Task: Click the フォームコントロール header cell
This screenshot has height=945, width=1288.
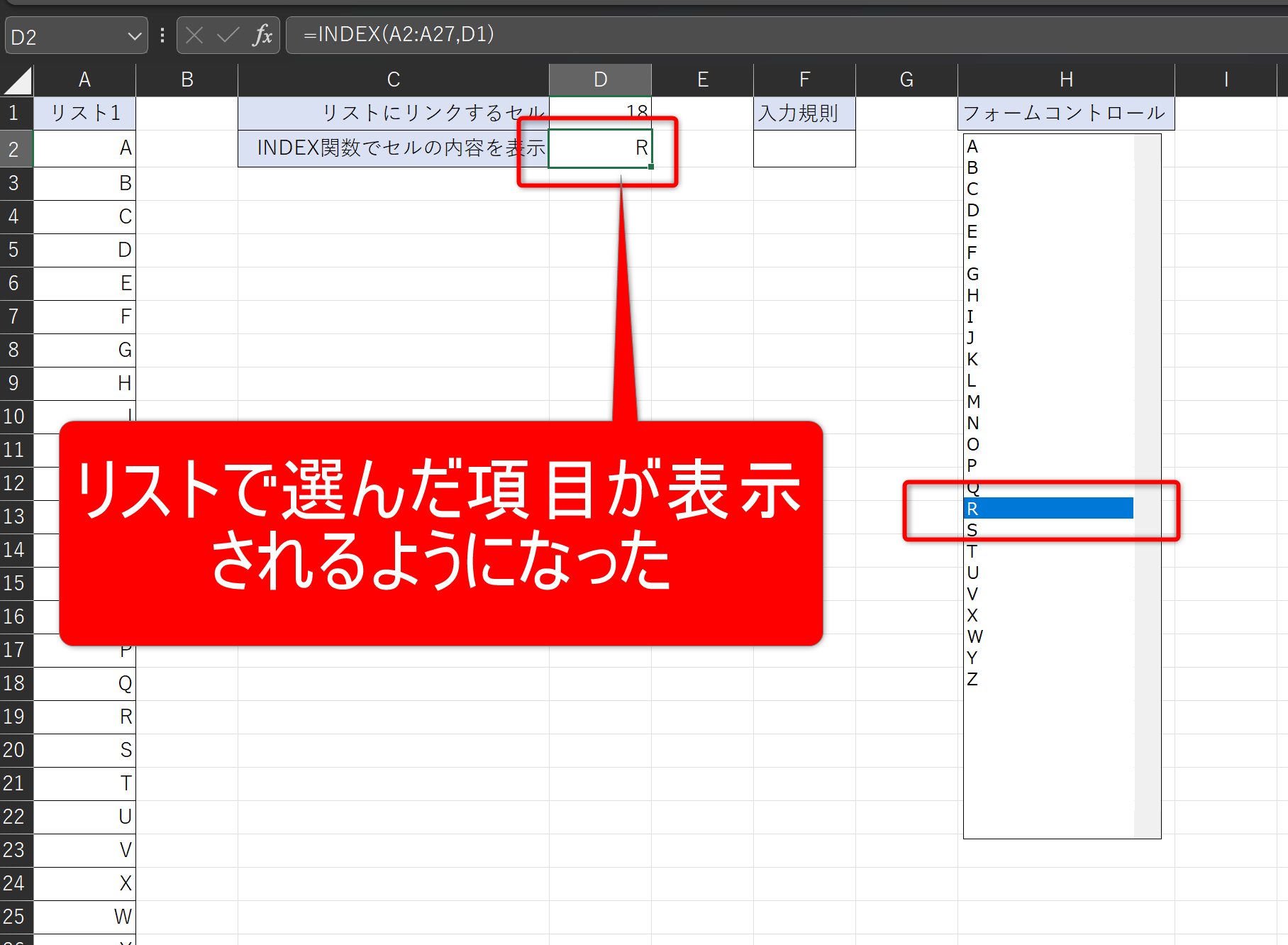Action: click(1065, 113)
